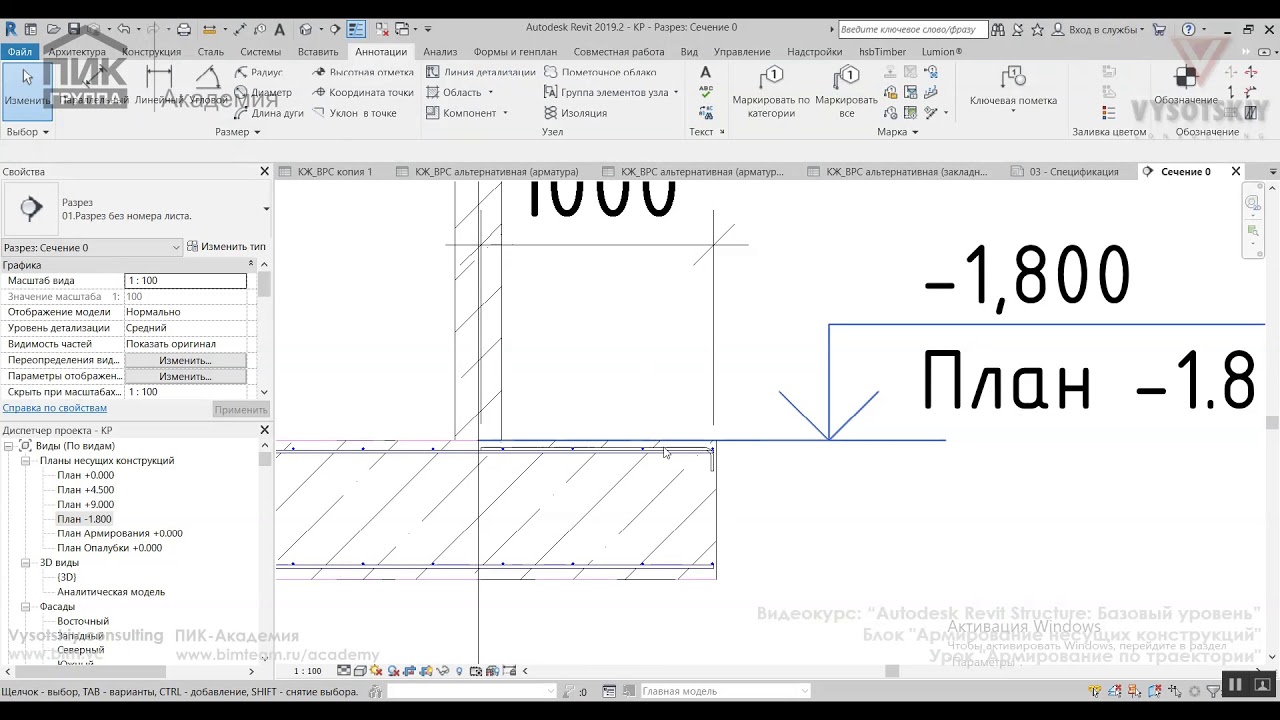Image resolution: width=1280 pixels, height=720 pixels.
Task: Collapse the 3D виды tree node
Action: coord(27,563)
